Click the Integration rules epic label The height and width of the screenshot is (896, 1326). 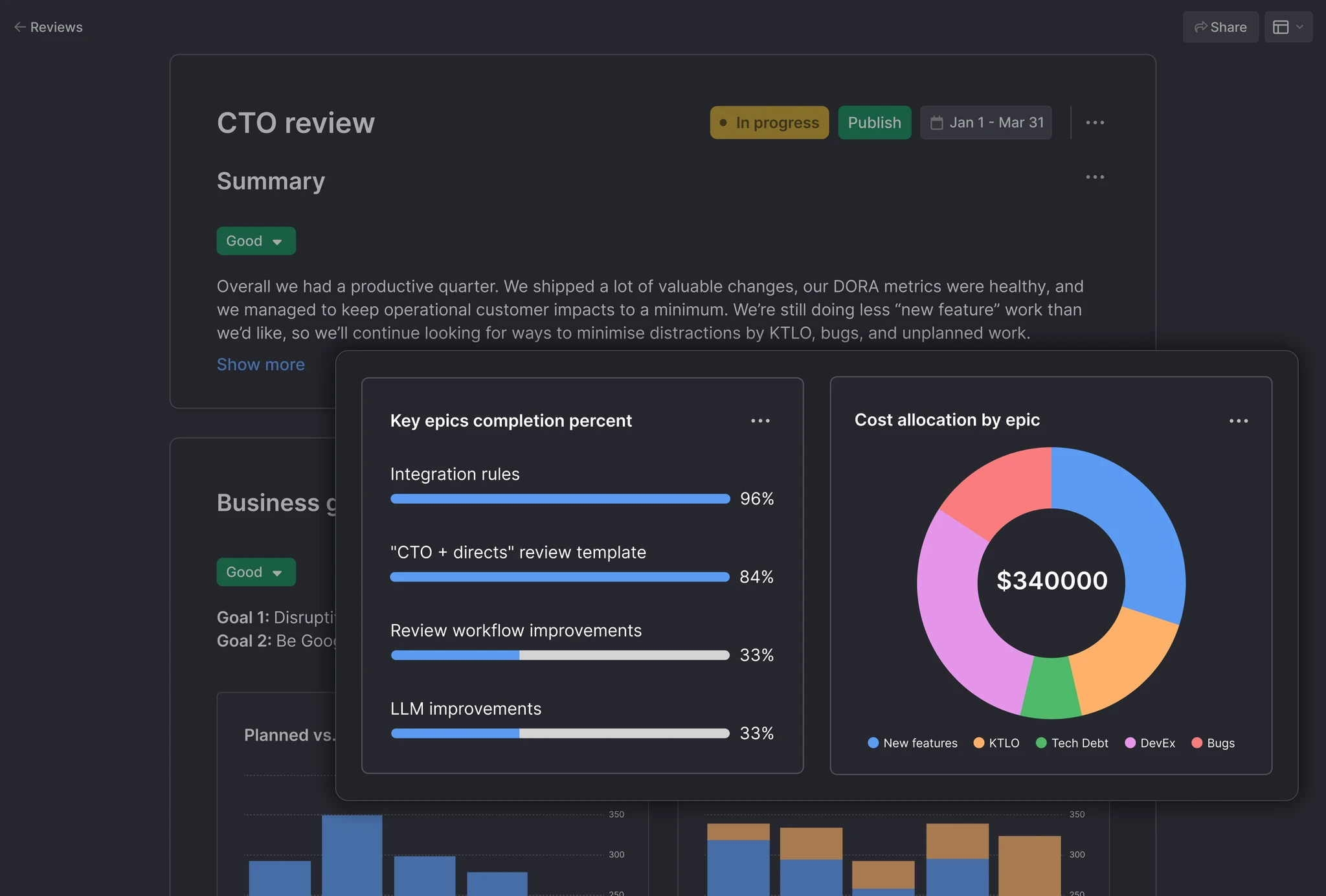click(455, 474)
